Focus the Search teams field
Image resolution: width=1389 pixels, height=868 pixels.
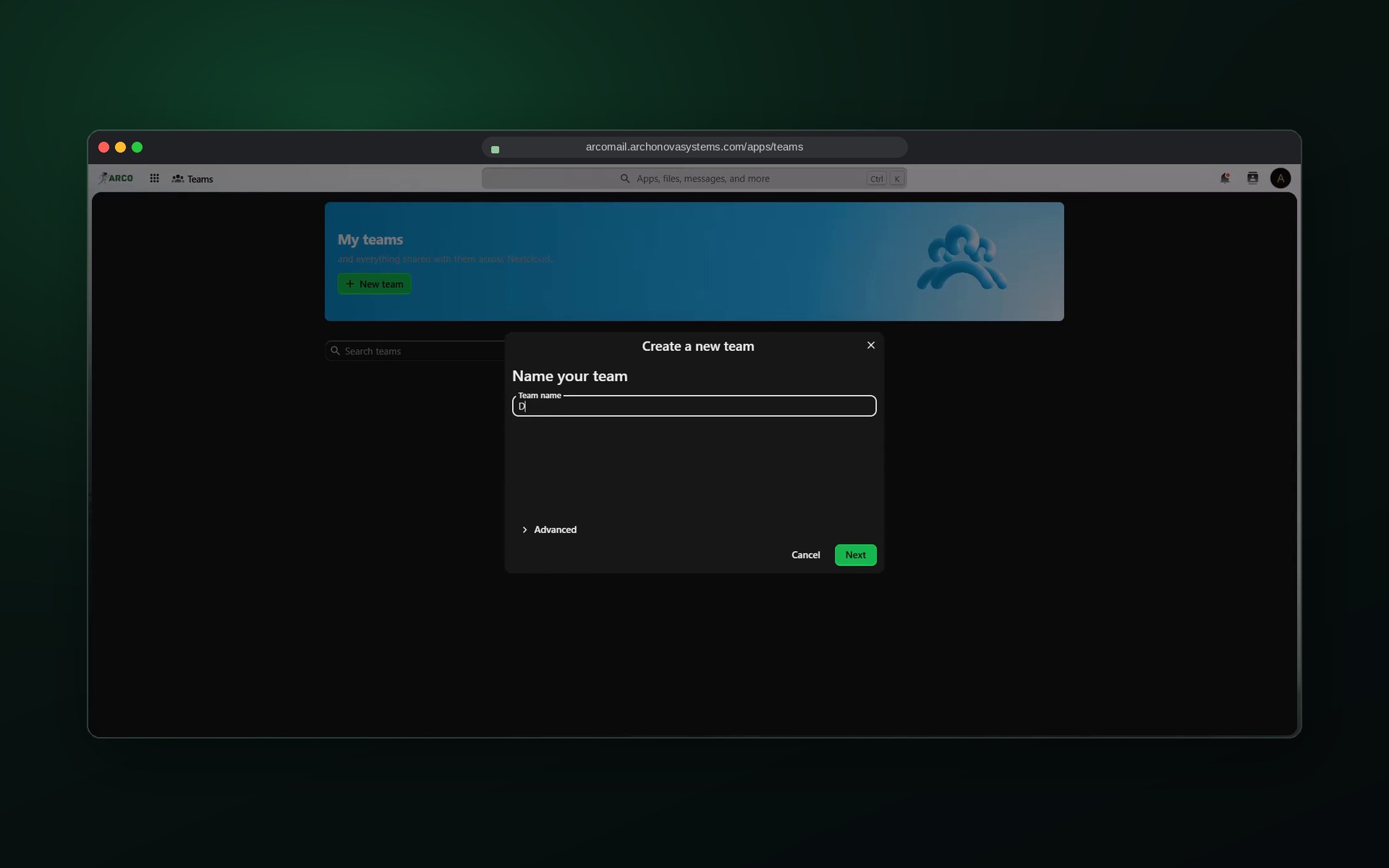point(415,351)
